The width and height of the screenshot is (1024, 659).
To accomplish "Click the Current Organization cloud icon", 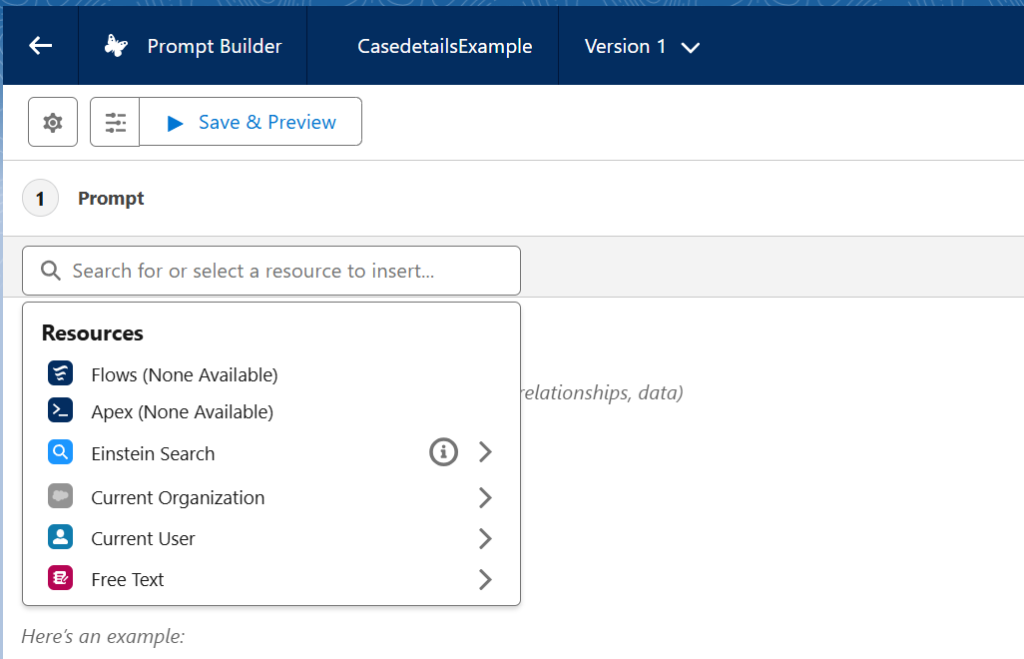I will pyautogui.click(x=60, y=496).
